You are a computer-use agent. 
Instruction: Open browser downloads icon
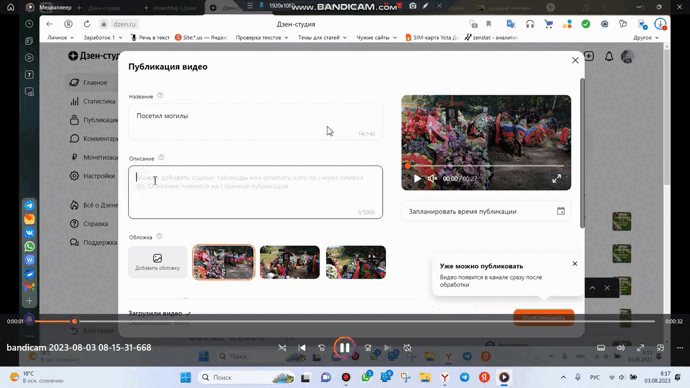pyautogui.click(x=660, y=24)
